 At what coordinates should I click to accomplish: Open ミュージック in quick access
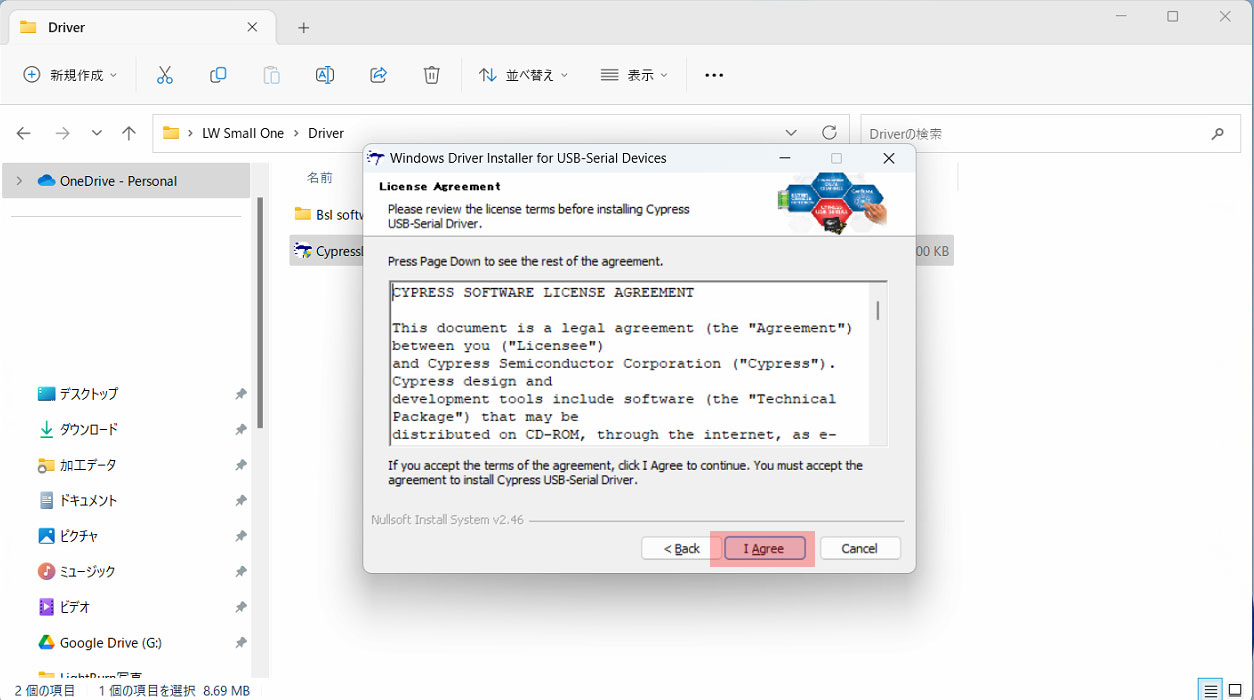(87, 571)
